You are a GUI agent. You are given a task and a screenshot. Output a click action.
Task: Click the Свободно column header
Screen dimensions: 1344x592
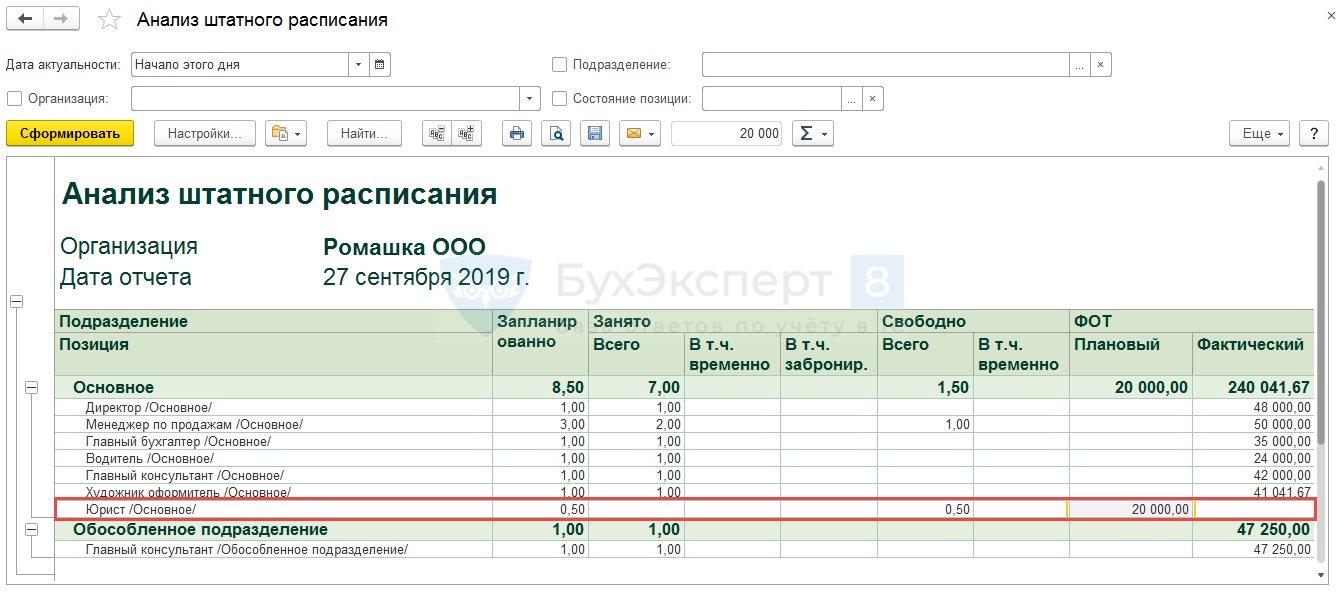(974, 322)
